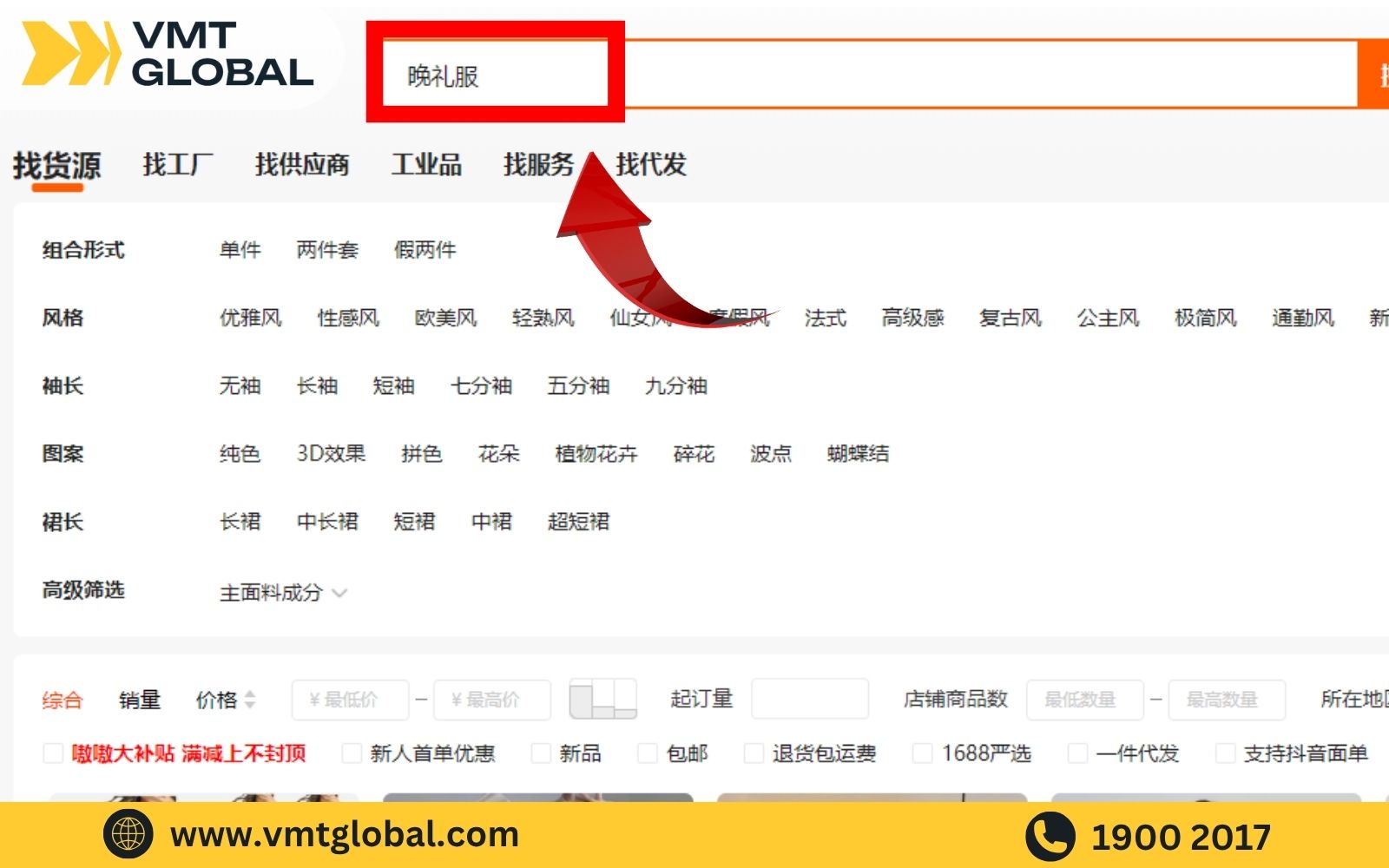Expand the 主面料成分 dropdown
The width and height of the screenshot is (1389, 868).
282,593
